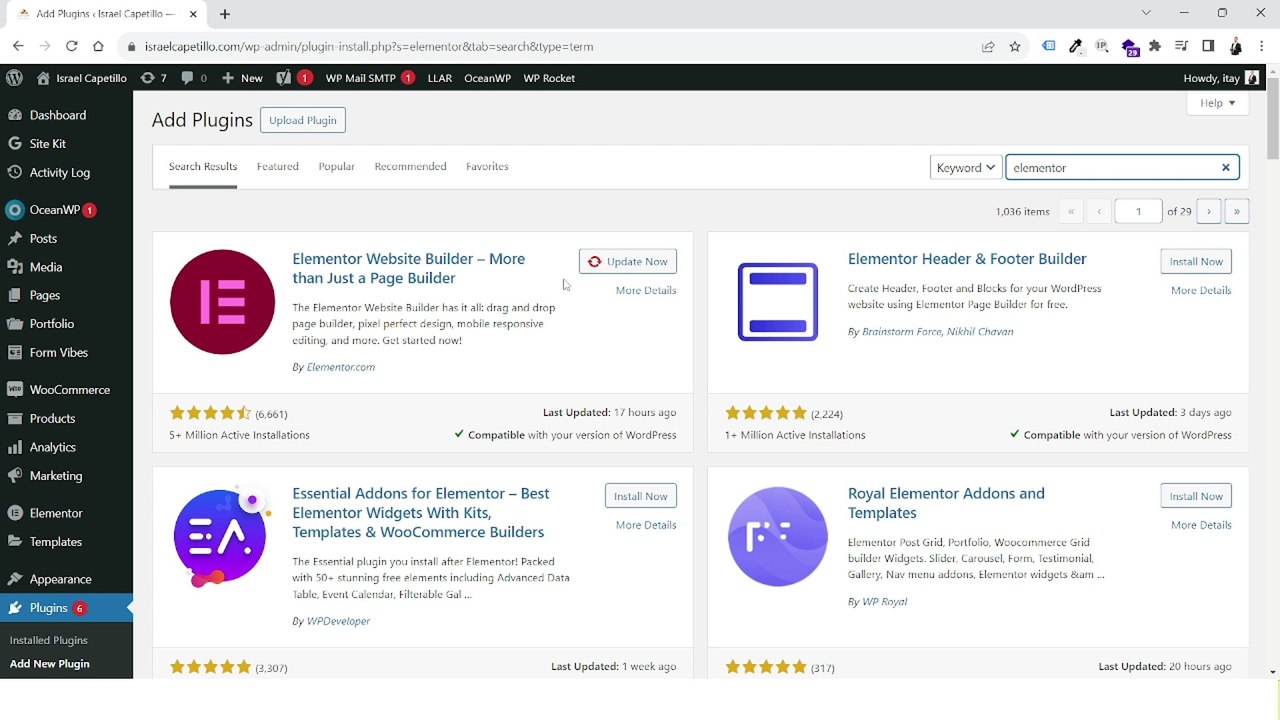1280x720 pixels.
Task: Open the Howdy, itay account menu
Action: click(x=1221, y=78)
